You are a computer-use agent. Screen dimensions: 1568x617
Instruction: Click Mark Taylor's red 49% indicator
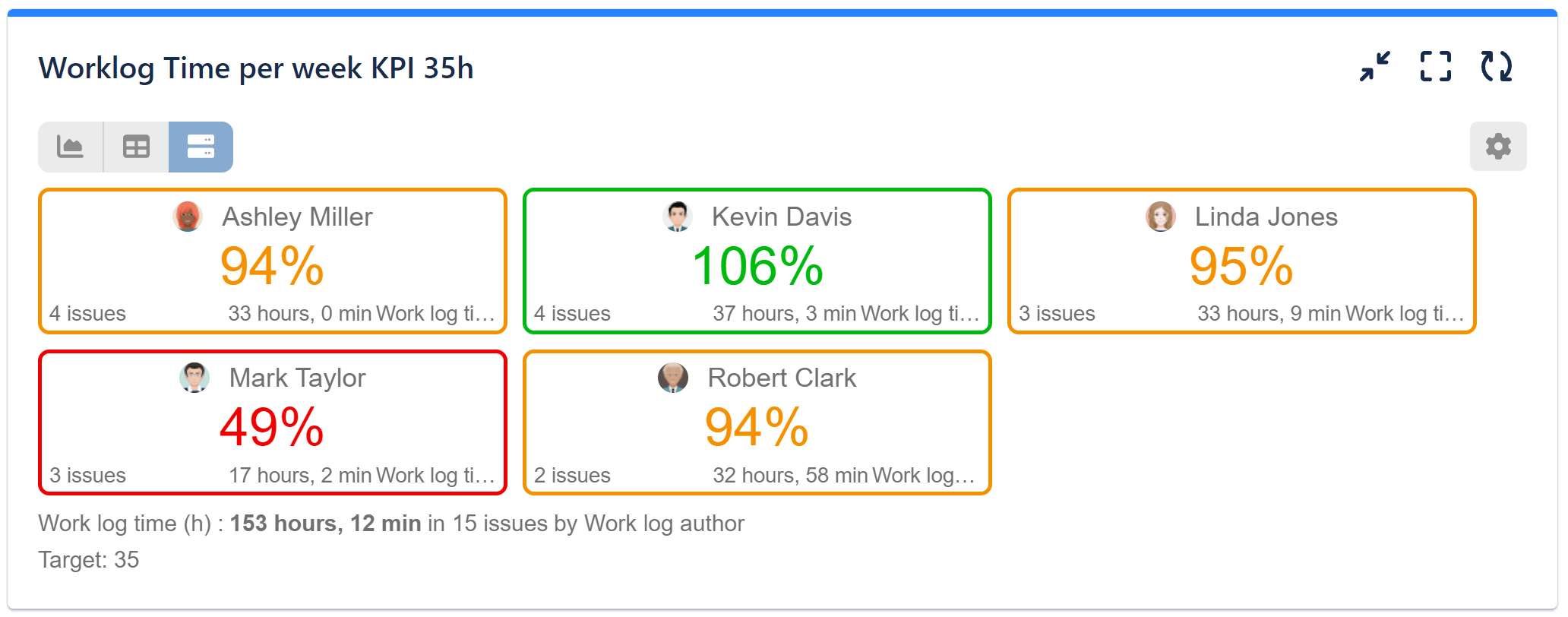coord(271,428)
